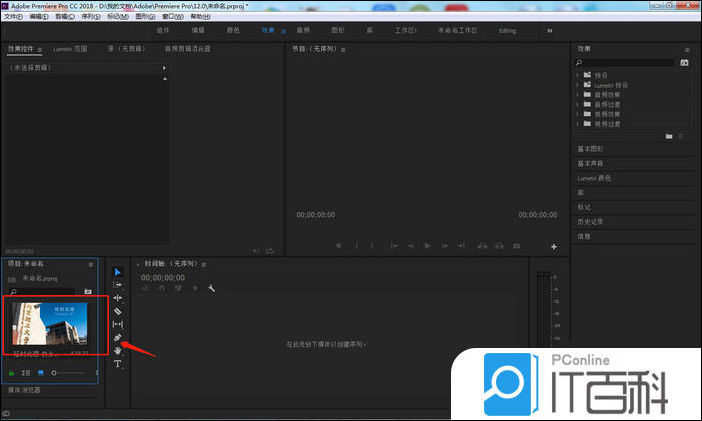Select the Hand tool
The height and width of the screenshot is (421, 702).
(117, 351)
